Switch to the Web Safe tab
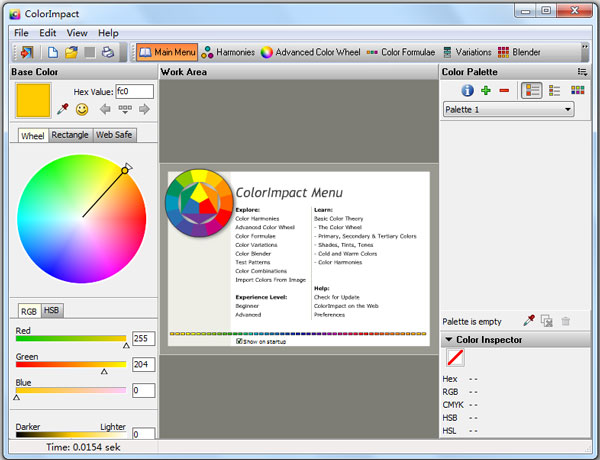 [114, 135]
